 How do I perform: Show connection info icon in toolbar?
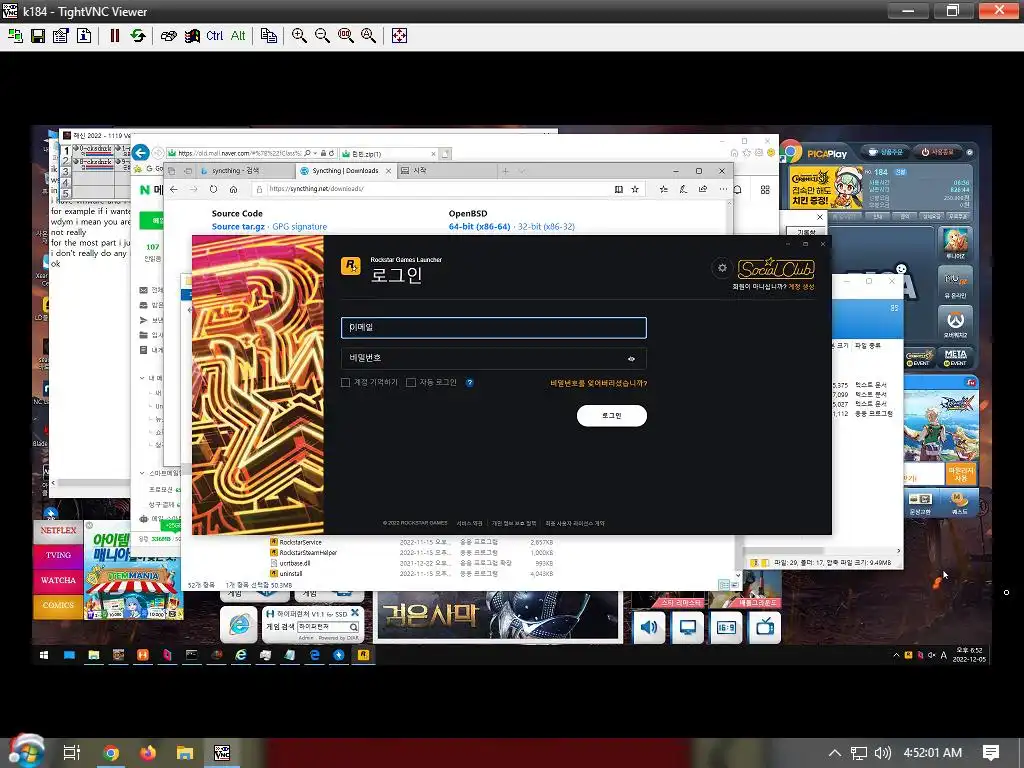pyautogui.click(x=84, y=36)
